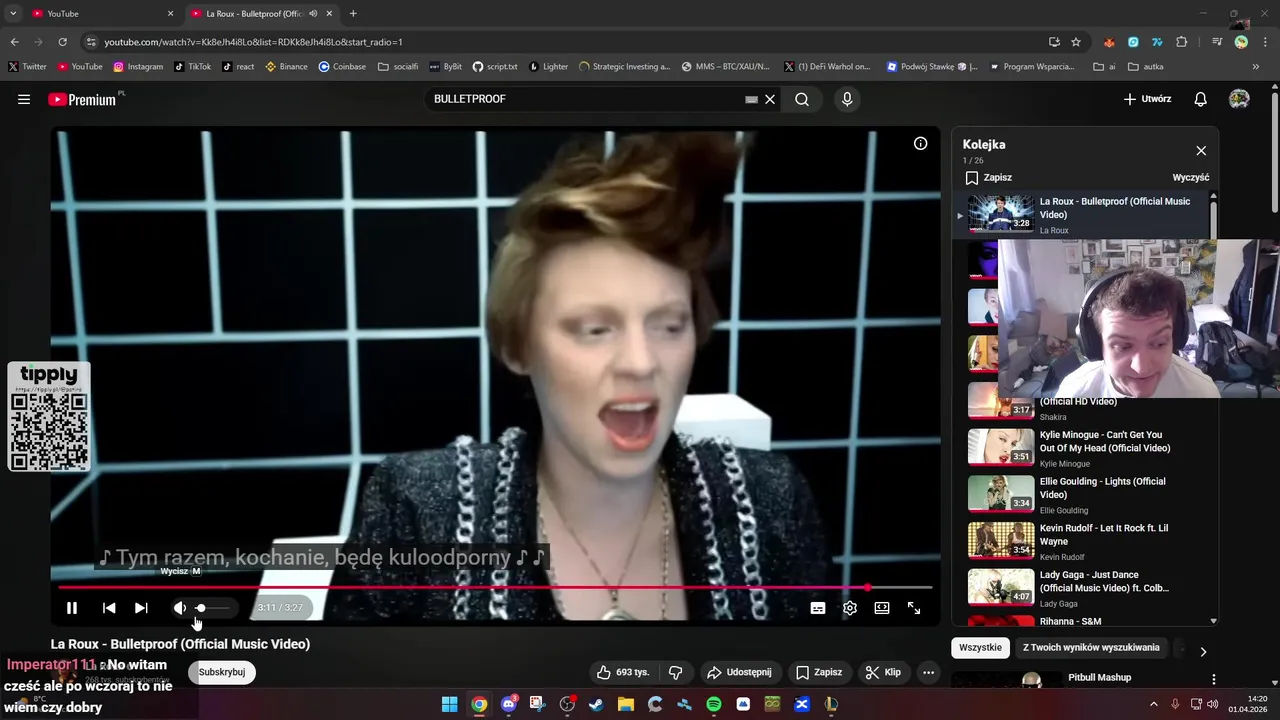This screenshot has width=1280, height=720.
Task: Toggle subtitles with the captions icon
Action: click(x=818, y=608)
